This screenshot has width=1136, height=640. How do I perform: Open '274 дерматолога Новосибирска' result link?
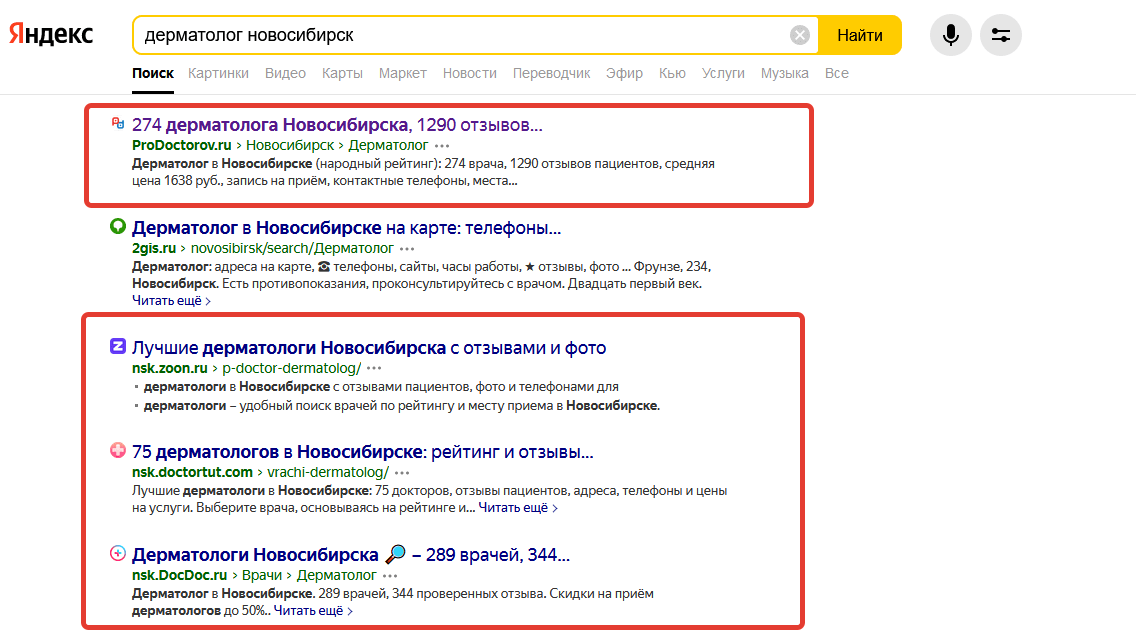tap(337, 125)
